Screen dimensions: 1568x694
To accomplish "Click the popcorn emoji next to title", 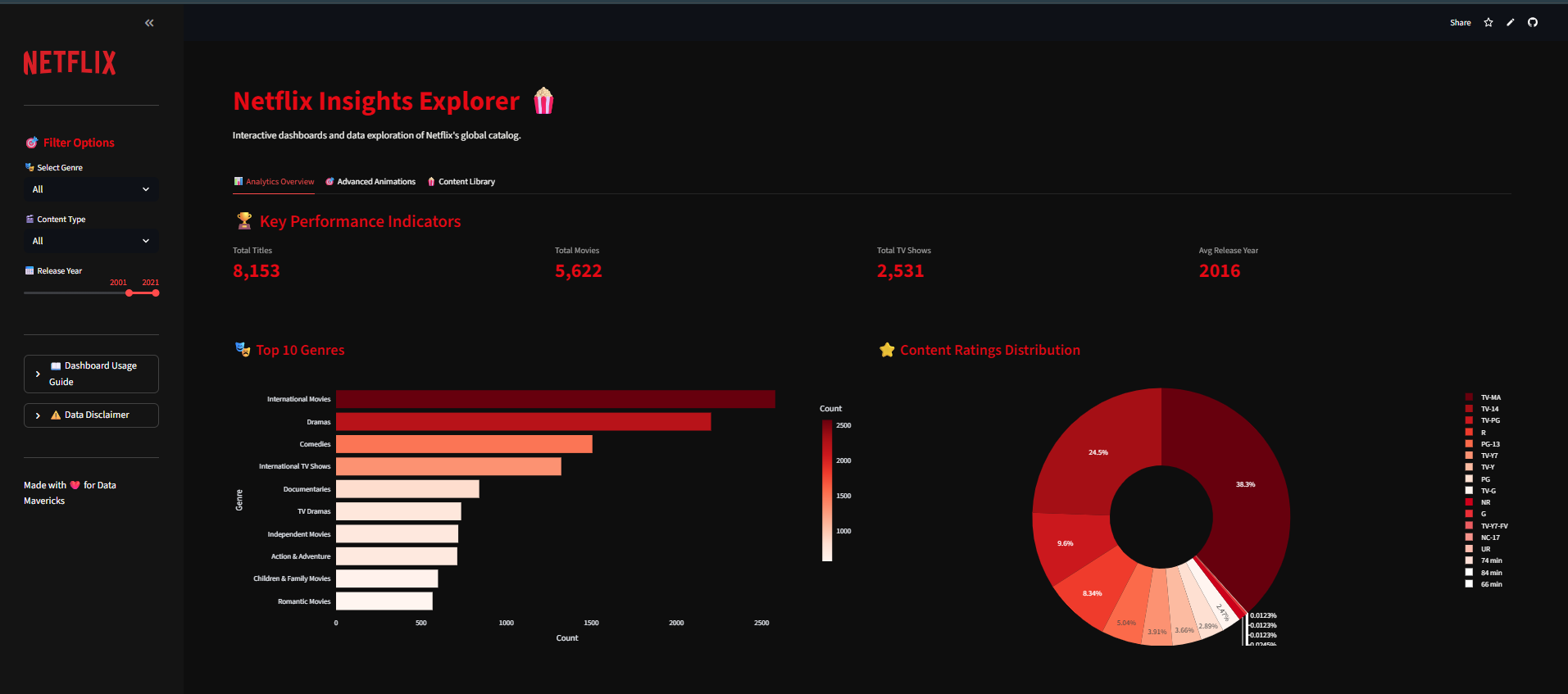I will [x=543, y=101].
